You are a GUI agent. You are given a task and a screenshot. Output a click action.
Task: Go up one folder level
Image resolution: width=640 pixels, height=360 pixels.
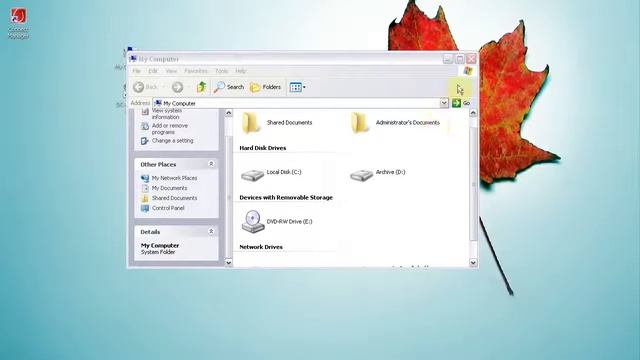point(201,87)
